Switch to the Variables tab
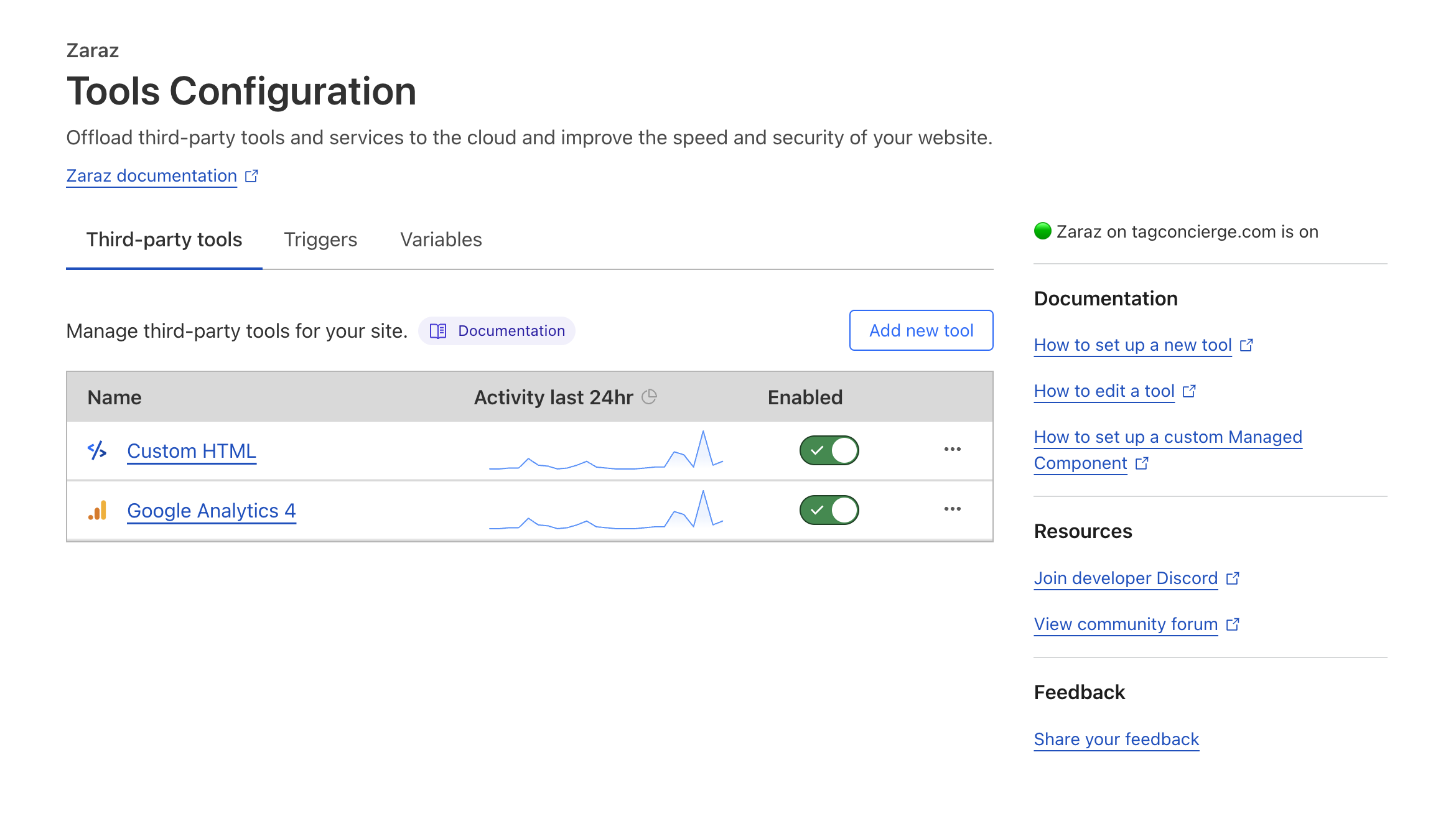The height and width of the screenshot is (826, 1456). coord(441,239)
